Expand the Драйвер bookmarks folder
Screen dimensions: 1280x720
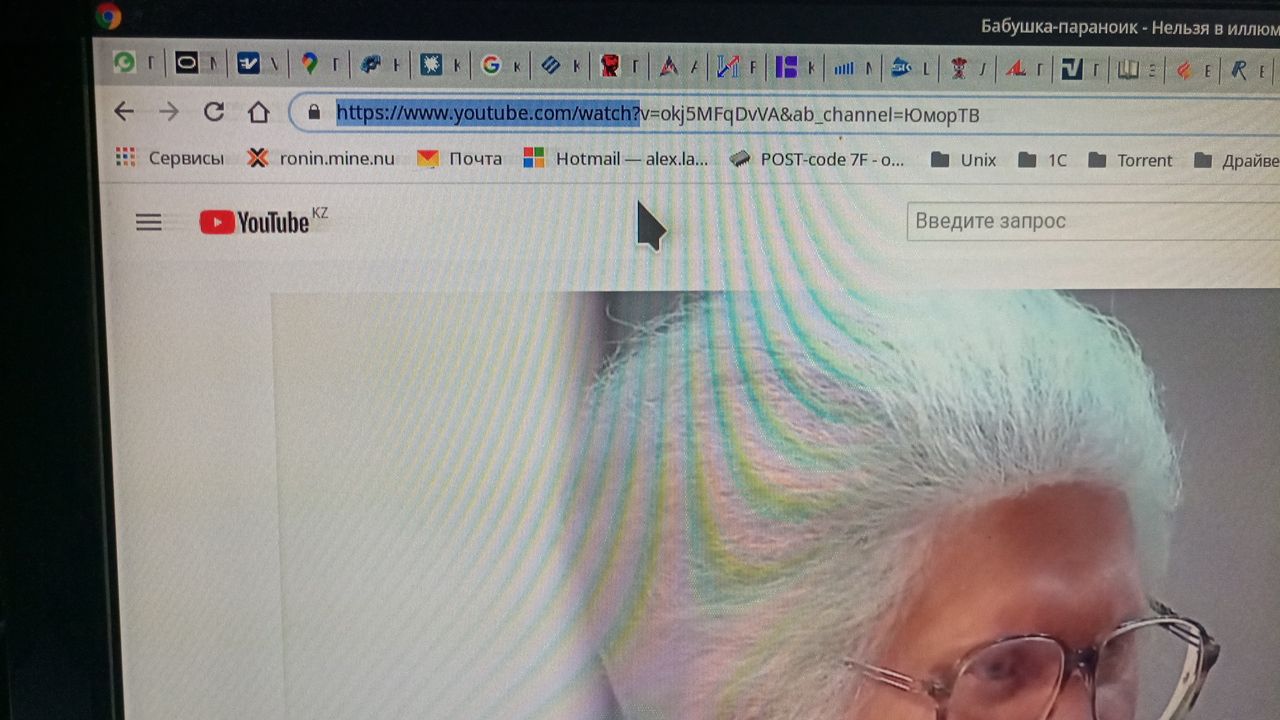tap(1237, 160)
